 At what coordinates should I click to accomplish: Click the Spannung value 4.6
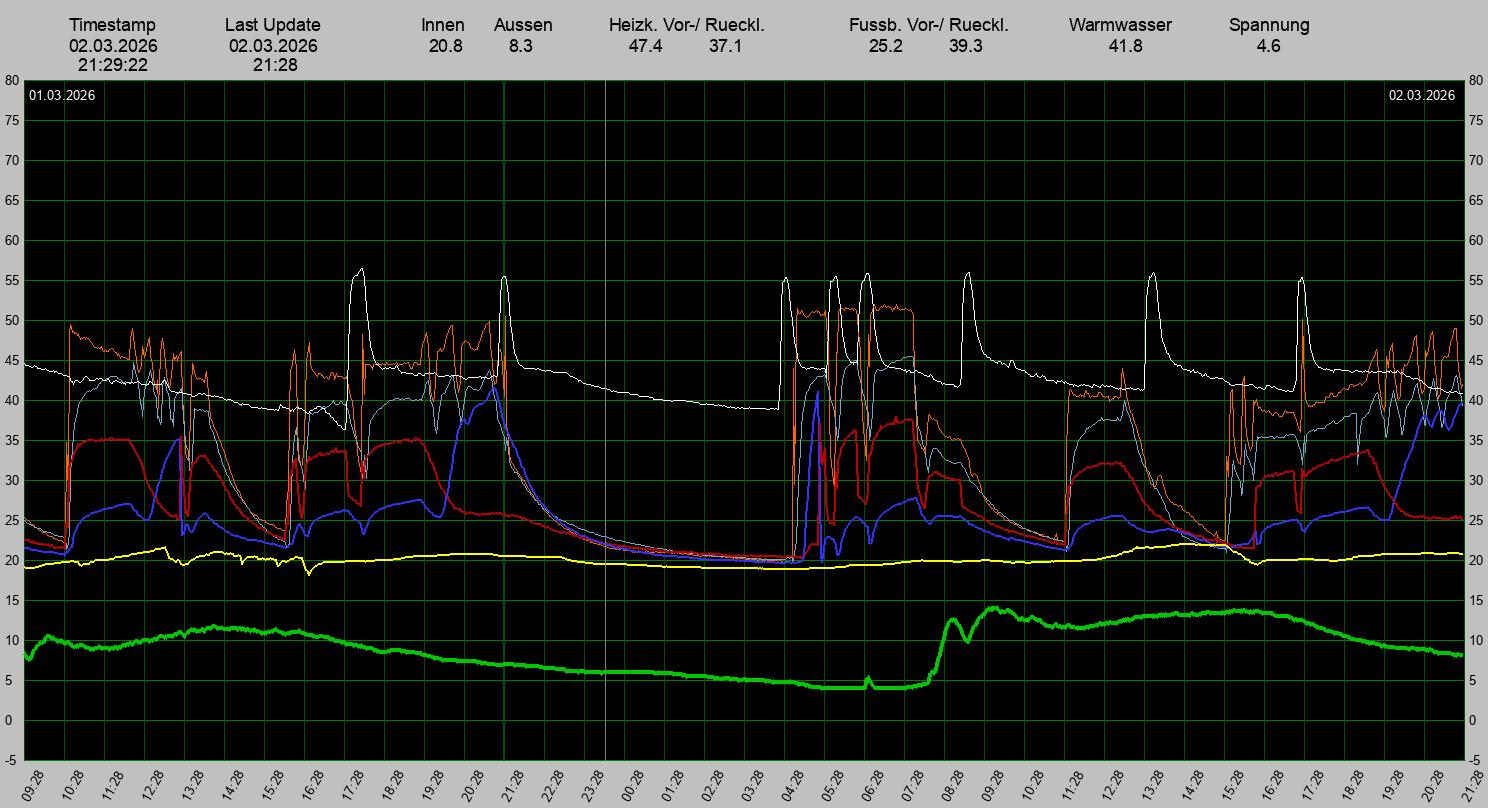[x=1268, y=45]
